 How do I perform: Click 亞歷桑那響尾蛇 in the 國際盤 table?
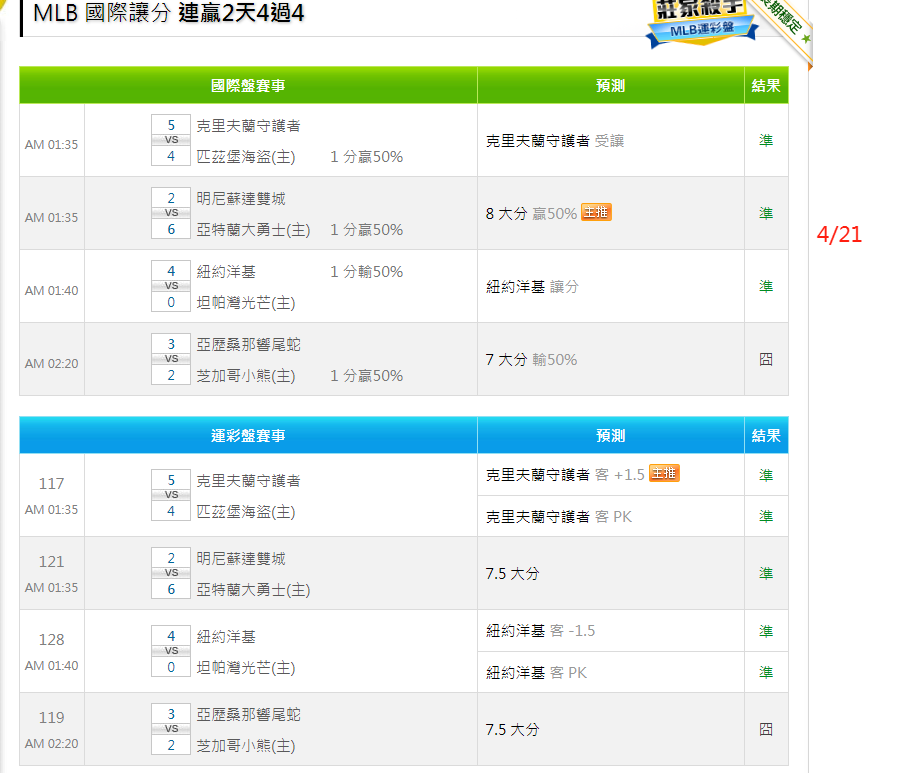click(x=248, y=345)
